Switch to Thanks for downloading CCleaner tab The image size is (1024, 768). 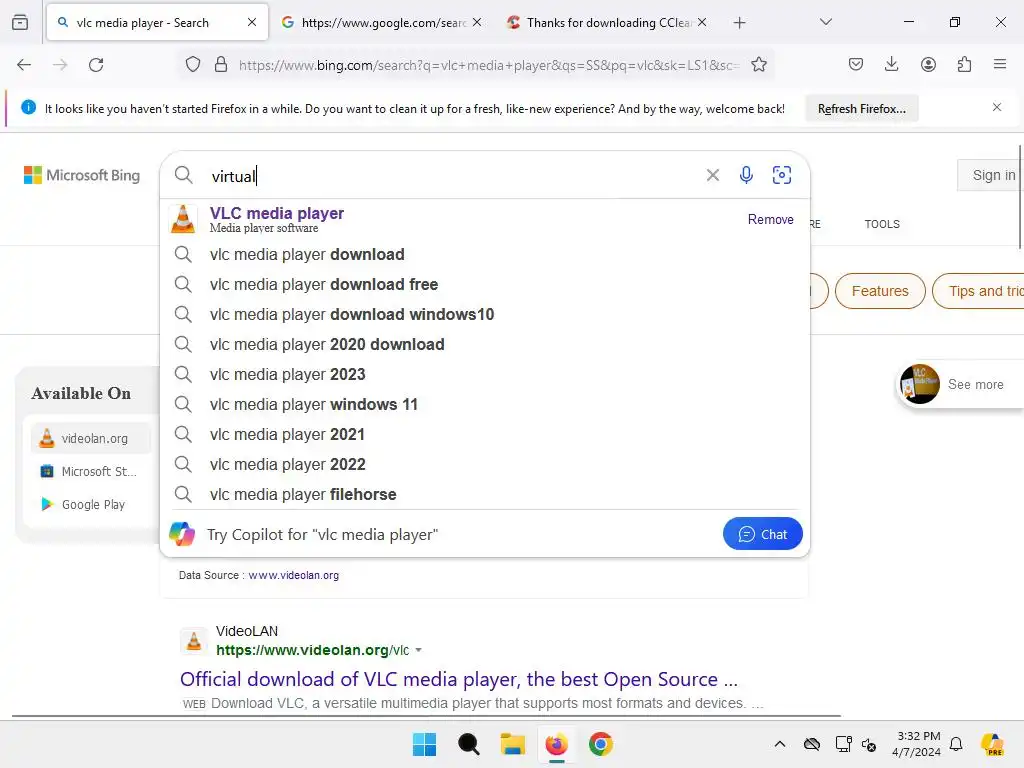tap(606, 22)
